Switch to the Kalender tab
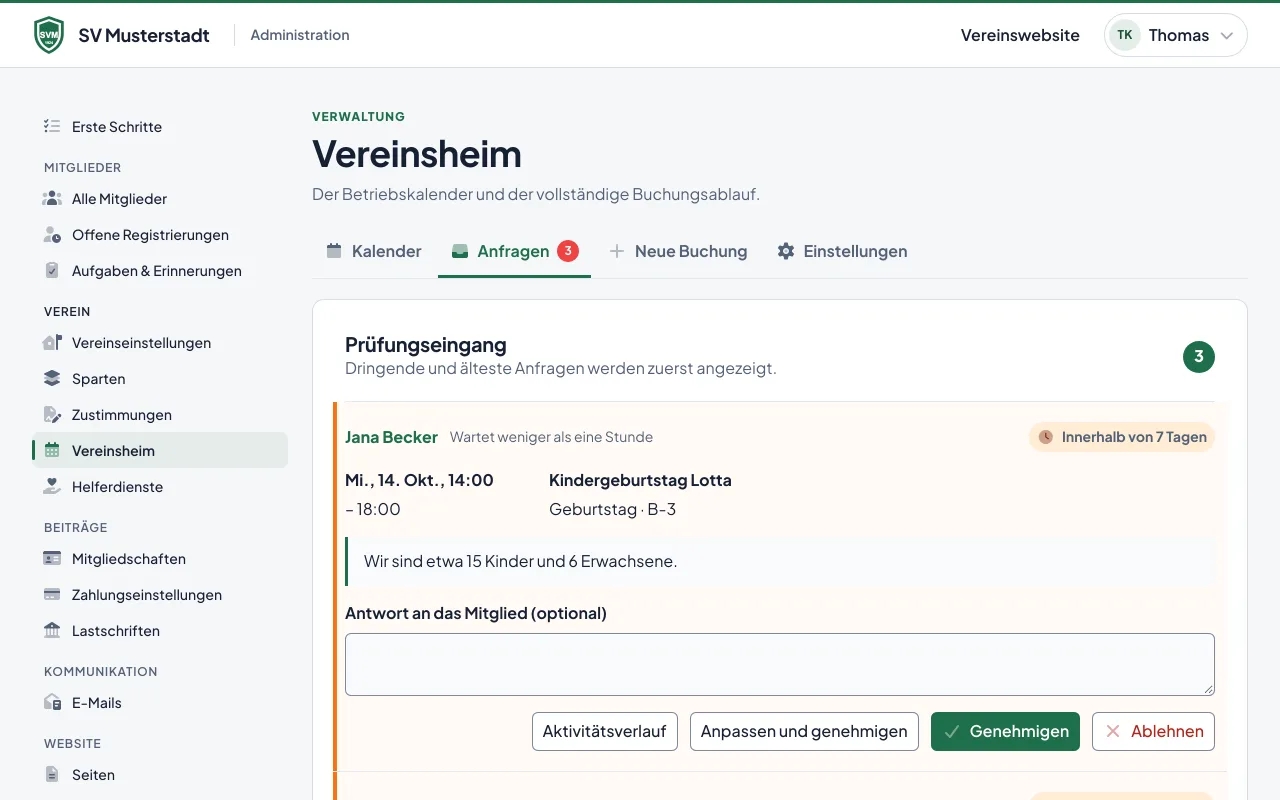 374,251
